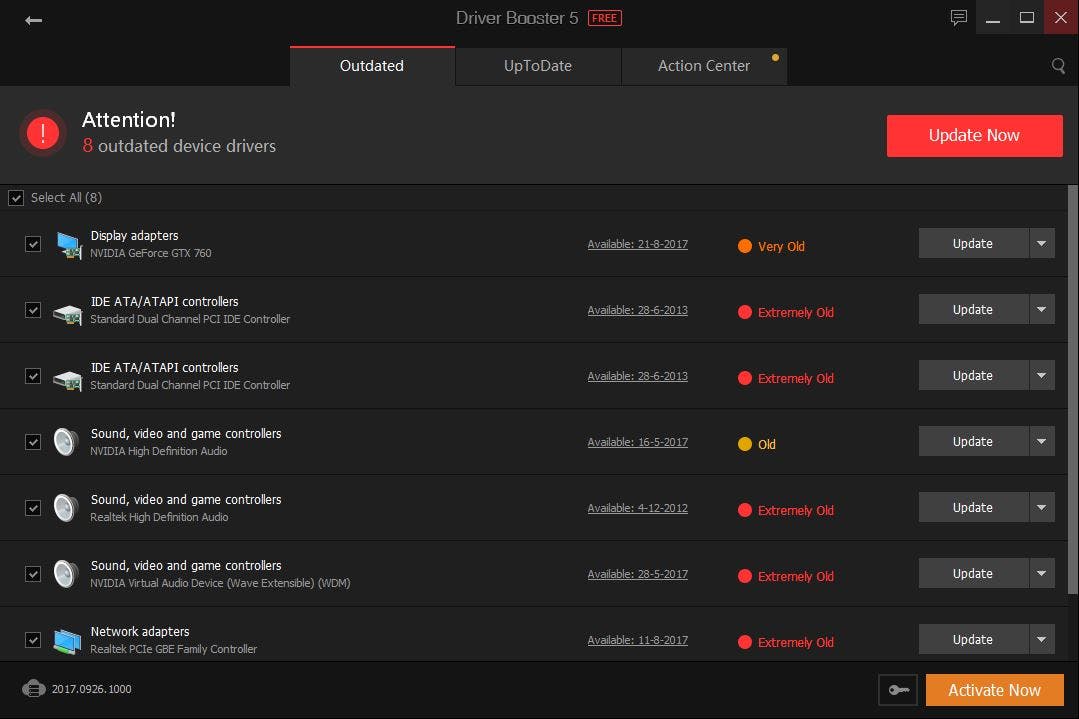The image size is (1079, 719).
Task: Update the NVIDIA GeForce GTX 760 driver
Action: coord(973,244)
